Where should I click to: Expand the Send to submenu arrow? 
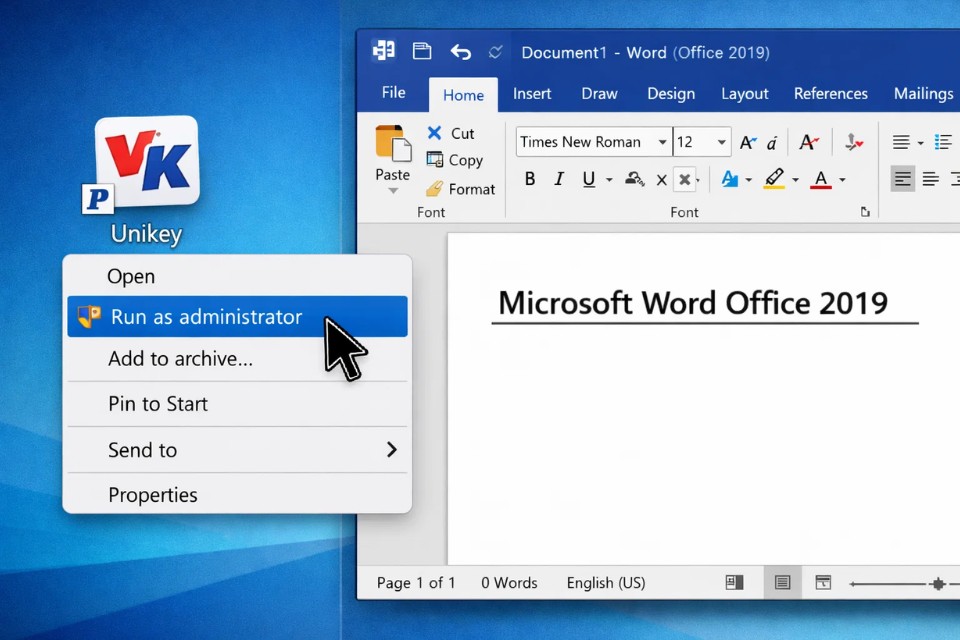pos(391,450)
